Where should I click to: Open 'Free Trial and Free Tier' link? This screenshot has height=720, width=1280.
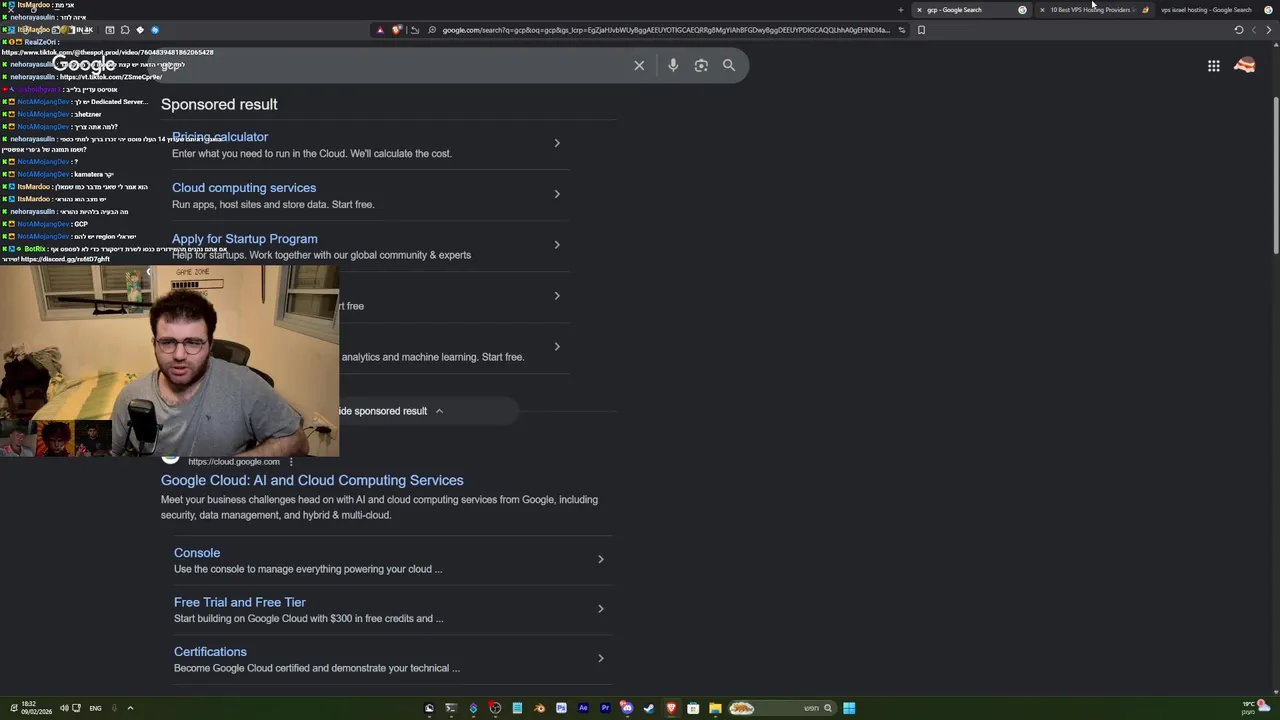click(x=240, y=602)
